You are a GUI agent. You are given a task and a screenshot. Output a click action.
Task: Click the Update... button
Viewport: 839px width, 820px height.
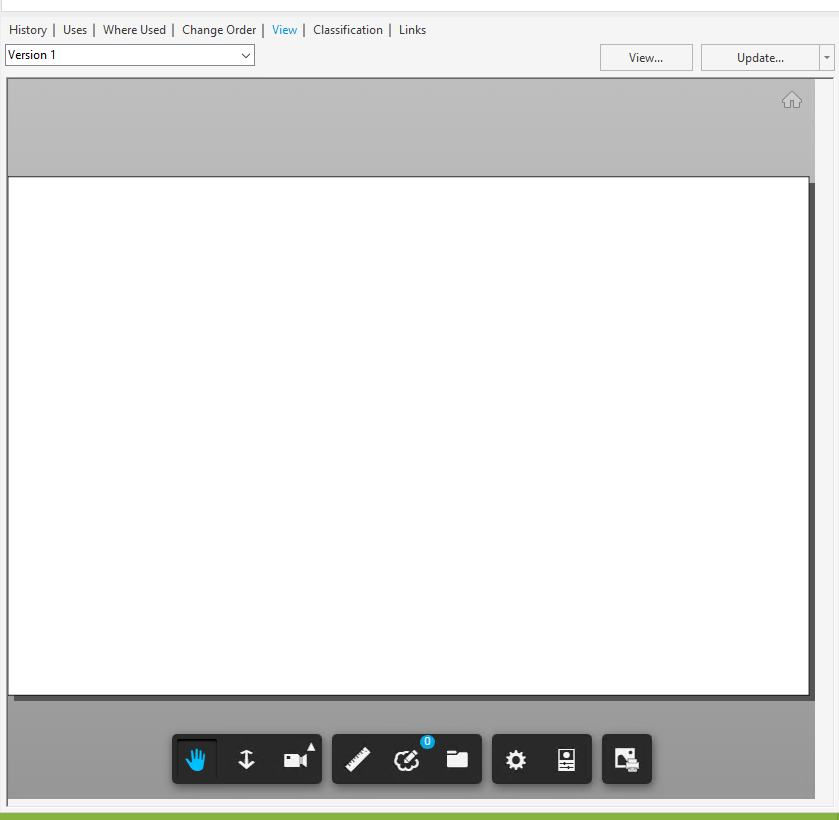pyautogui.click(x=760, y=57)
